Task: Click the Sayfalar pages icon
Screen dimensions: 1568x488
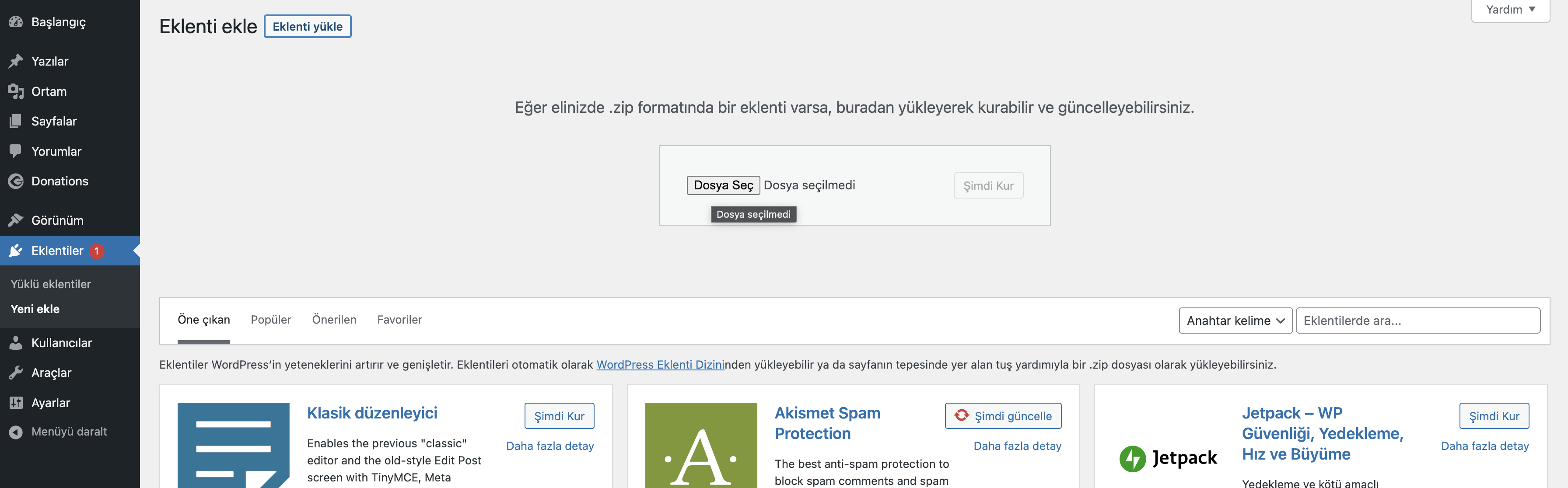Action: pyautogui.click(x=16, y=121)
